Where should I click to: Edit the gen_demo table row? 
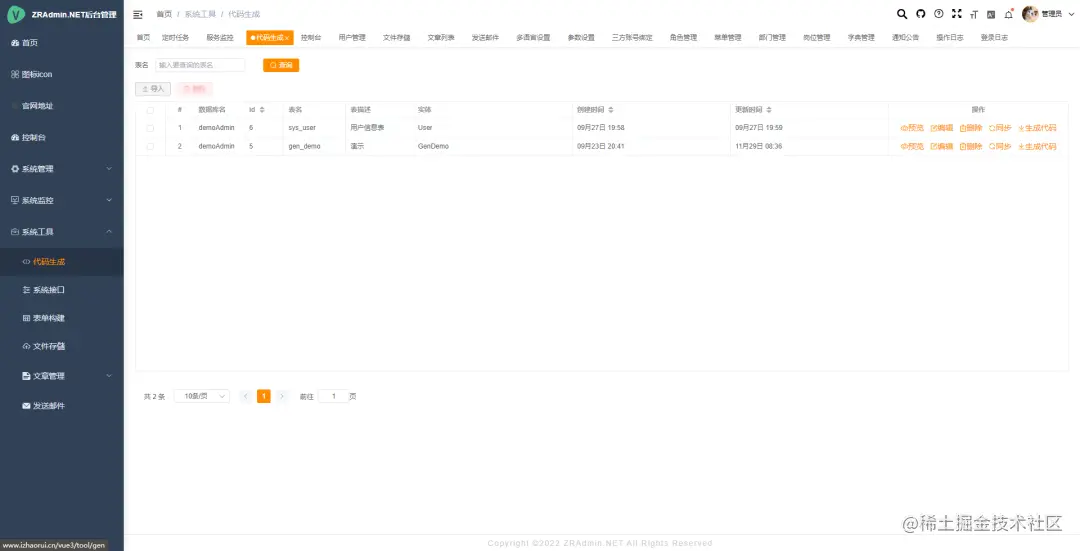tap(942, 147)
